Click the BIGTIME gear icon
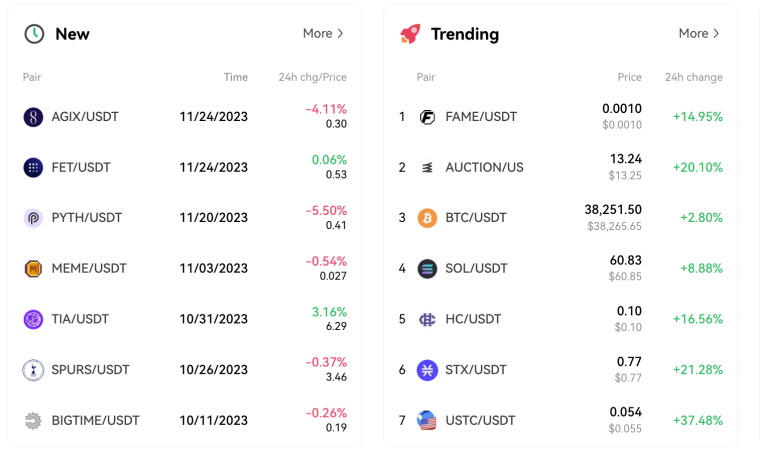The image size is (760, 455). (33, 421)
